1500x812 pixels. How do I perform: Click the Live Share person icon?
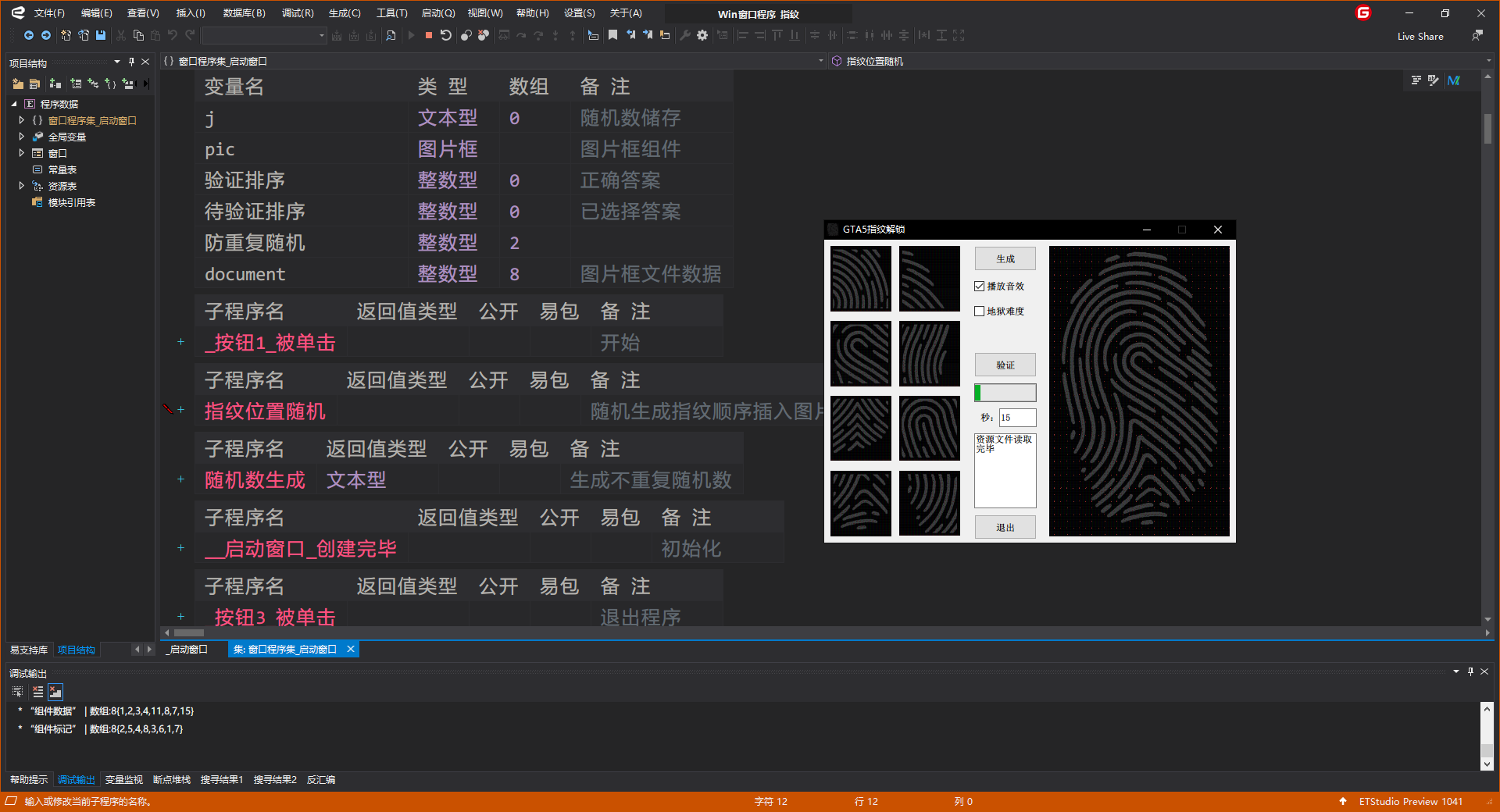[x=1477, y=36]
